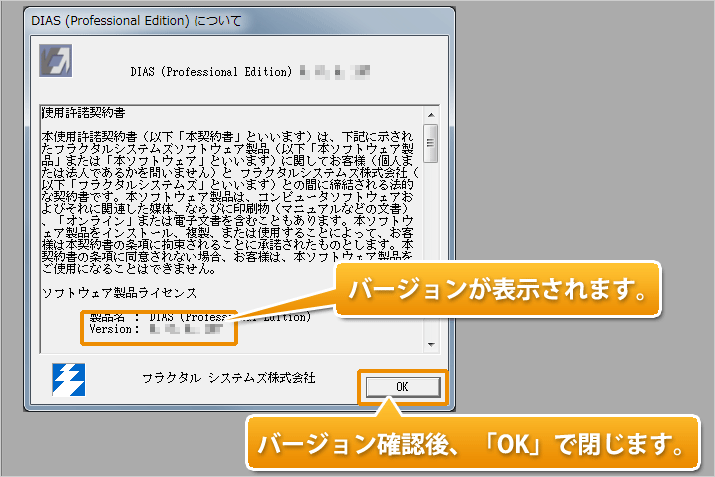
Task: Click the license text scrollbar thumb
Action: click(431, 141)
